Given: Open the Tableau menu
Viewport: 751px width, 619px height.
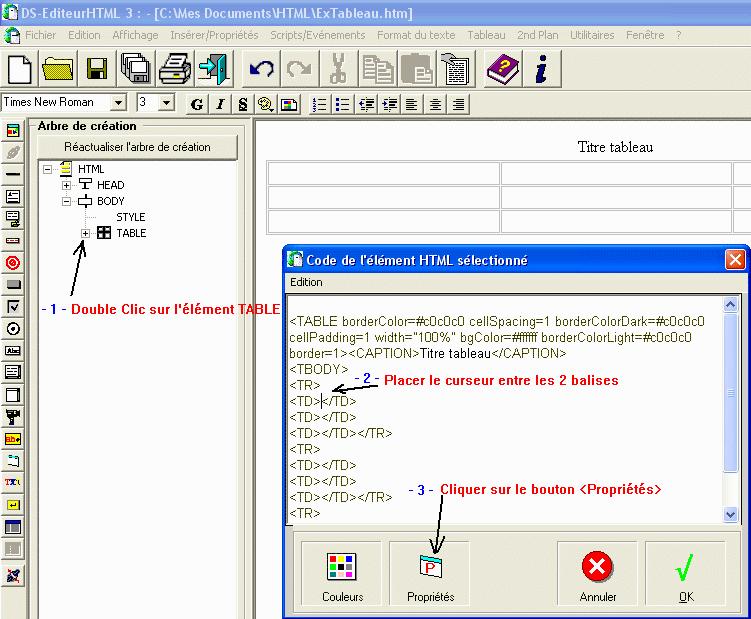Looking at the screenshot, I should pyautogui.click(x=486, y=35).
